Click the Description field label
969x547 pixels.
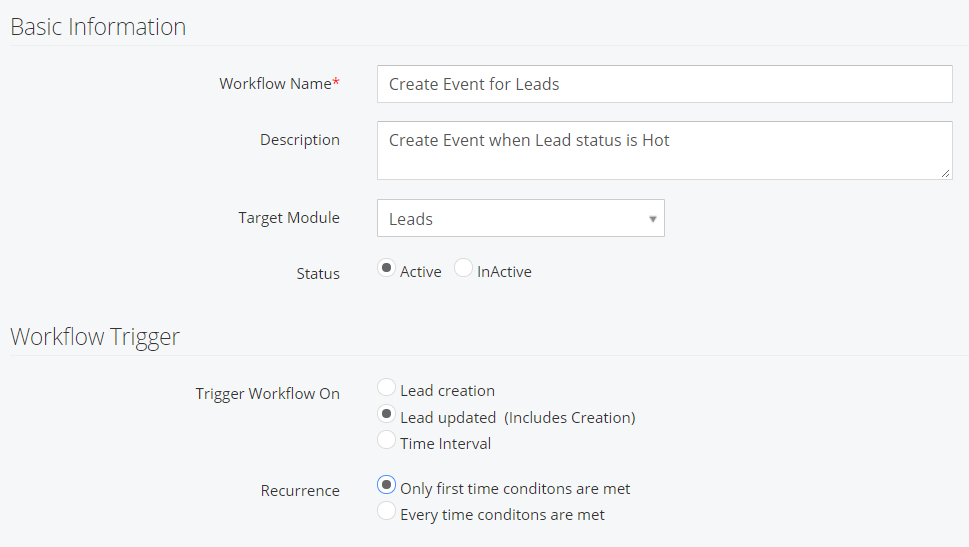300,140
